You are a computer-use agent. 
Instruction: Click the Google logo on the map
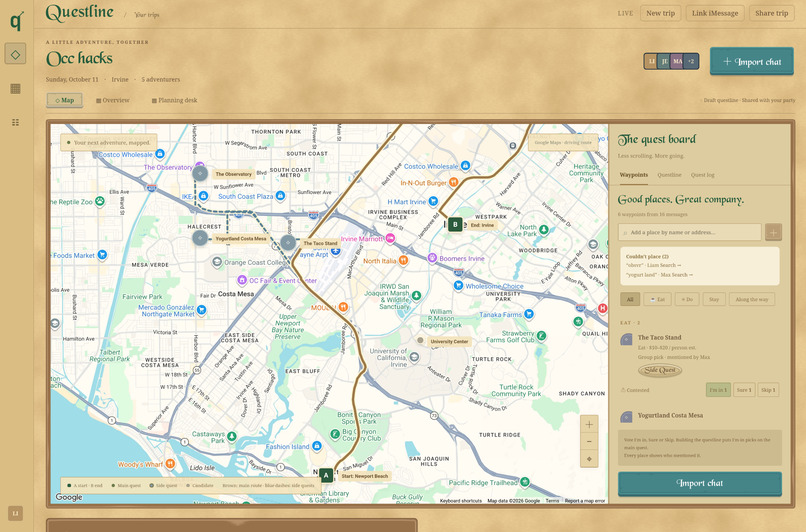click(69, 497)
